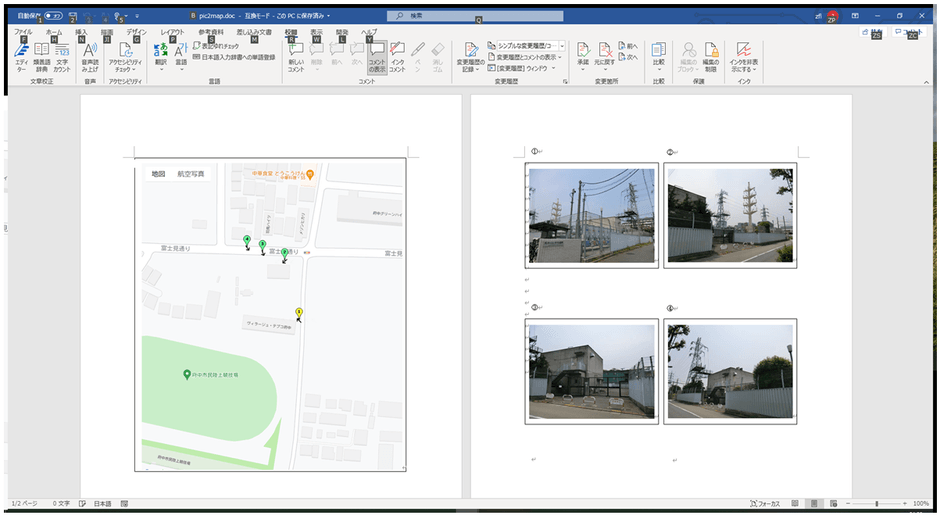This screenshot has width=940, height=516.
Task: Adjust the zoom slider in status bar
Action: [877, 504]
